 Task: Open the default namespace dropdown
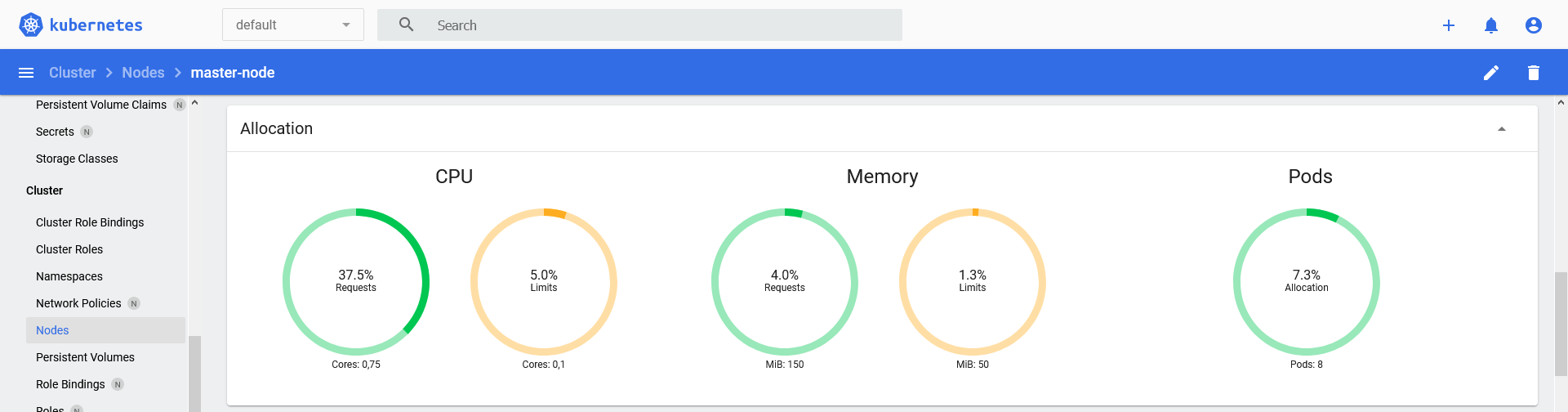(292, 25)
